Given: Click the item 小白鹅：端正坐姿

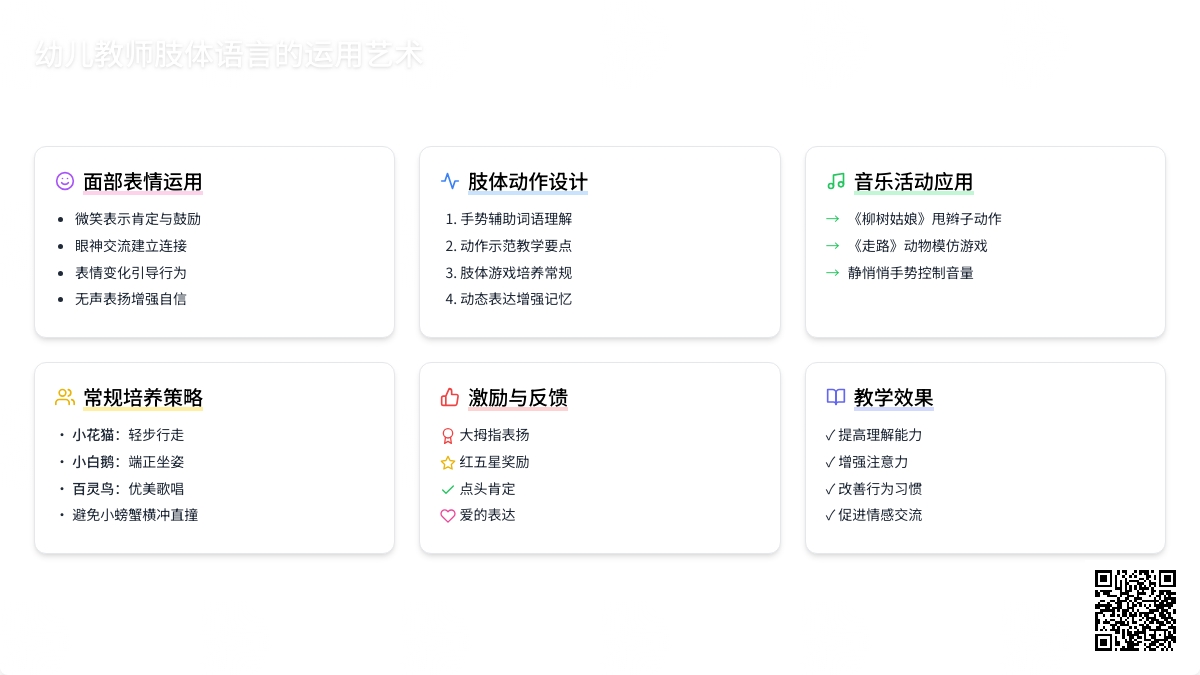Looking at the screenshot, I should click(x=128, y=462).
